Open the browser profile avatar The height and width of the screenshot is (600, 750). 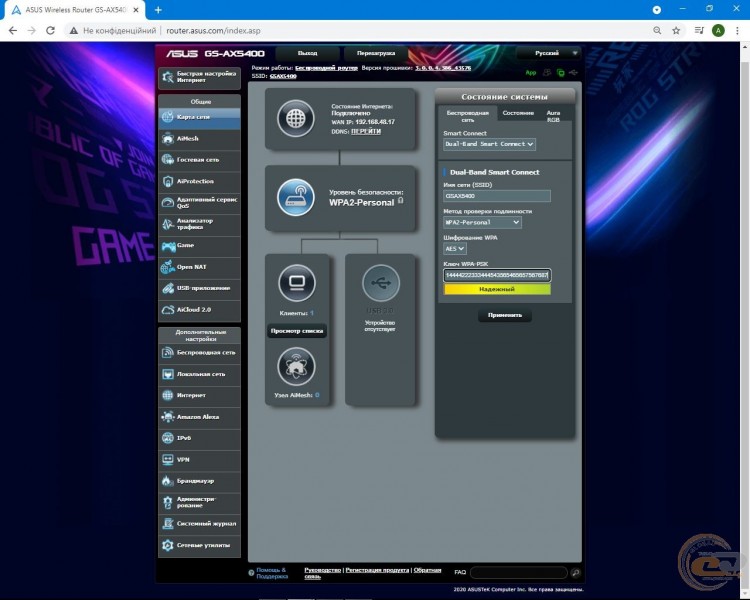(x=718, y=31)
